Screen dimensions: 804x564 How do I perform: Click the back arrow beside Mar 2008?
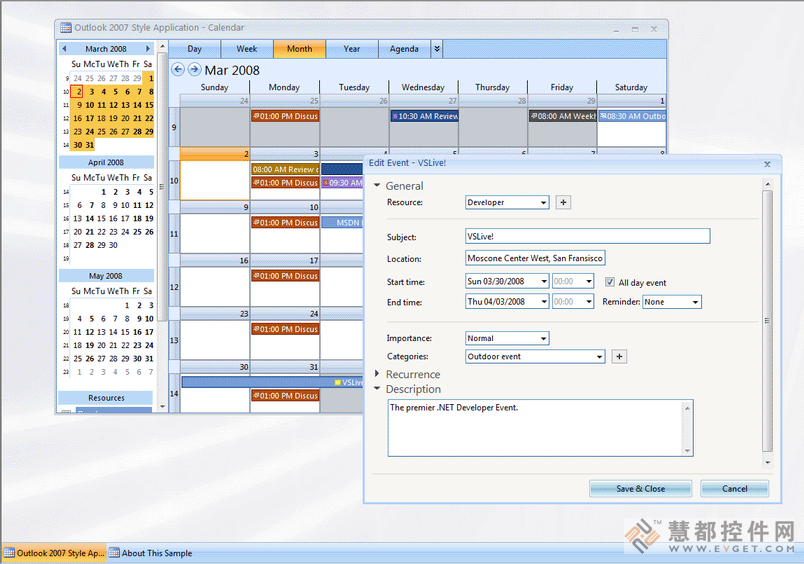177,69
